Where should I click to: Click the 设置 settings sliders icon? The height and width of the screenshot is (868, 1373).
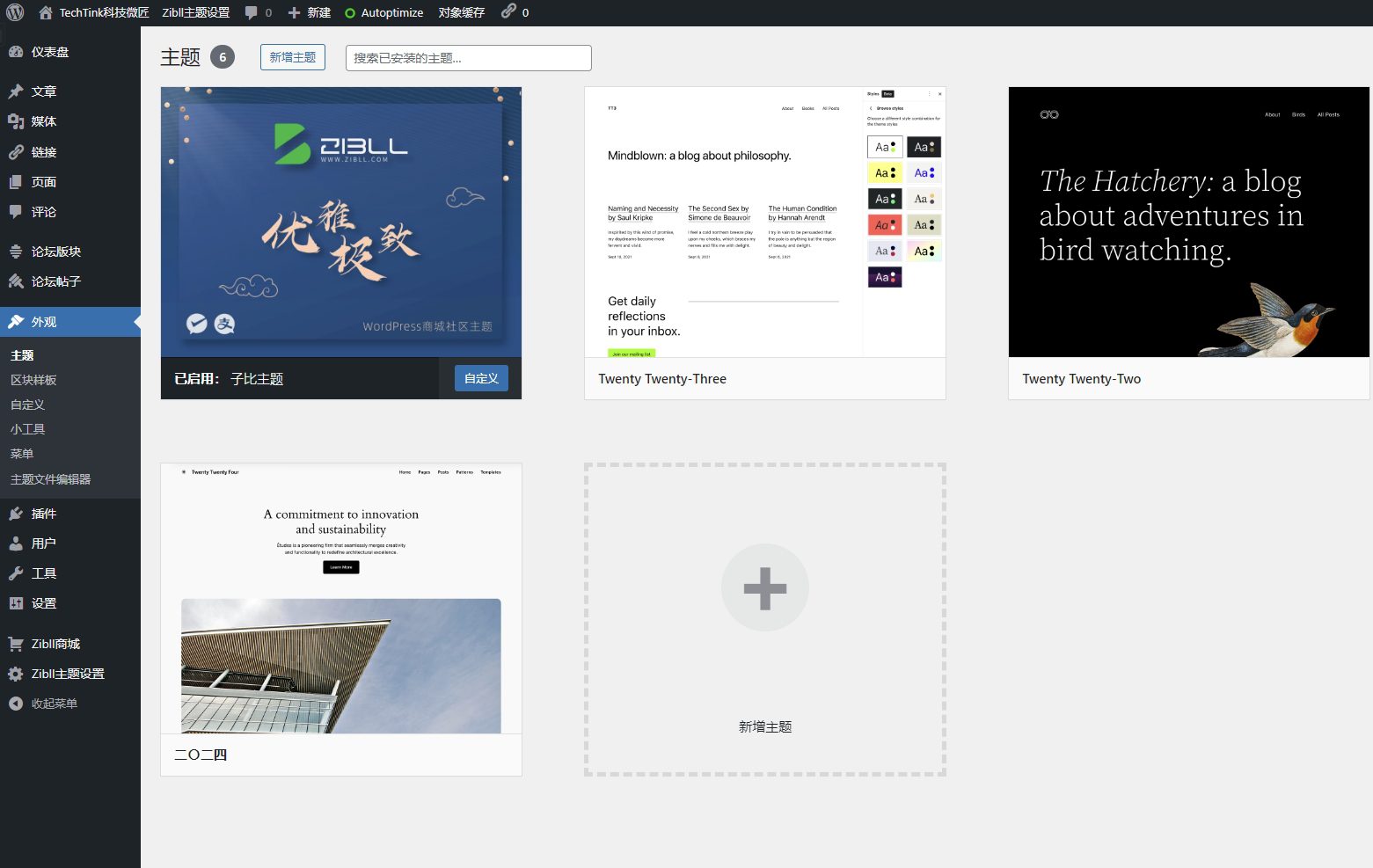16,603
